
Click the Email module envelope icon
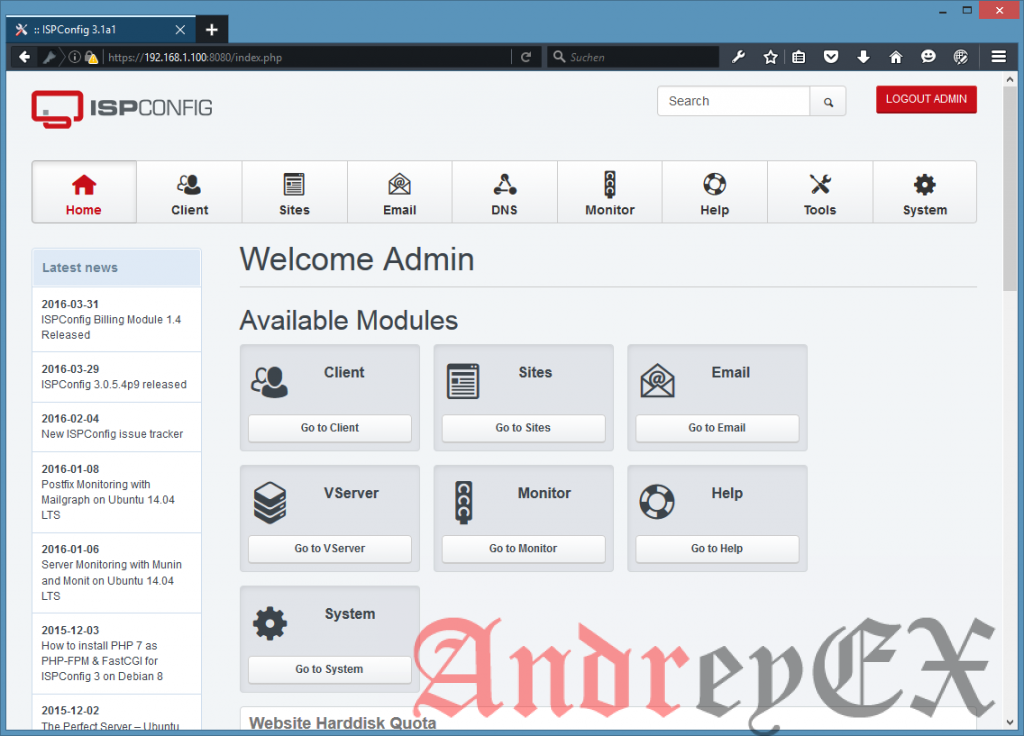[658, 381]
